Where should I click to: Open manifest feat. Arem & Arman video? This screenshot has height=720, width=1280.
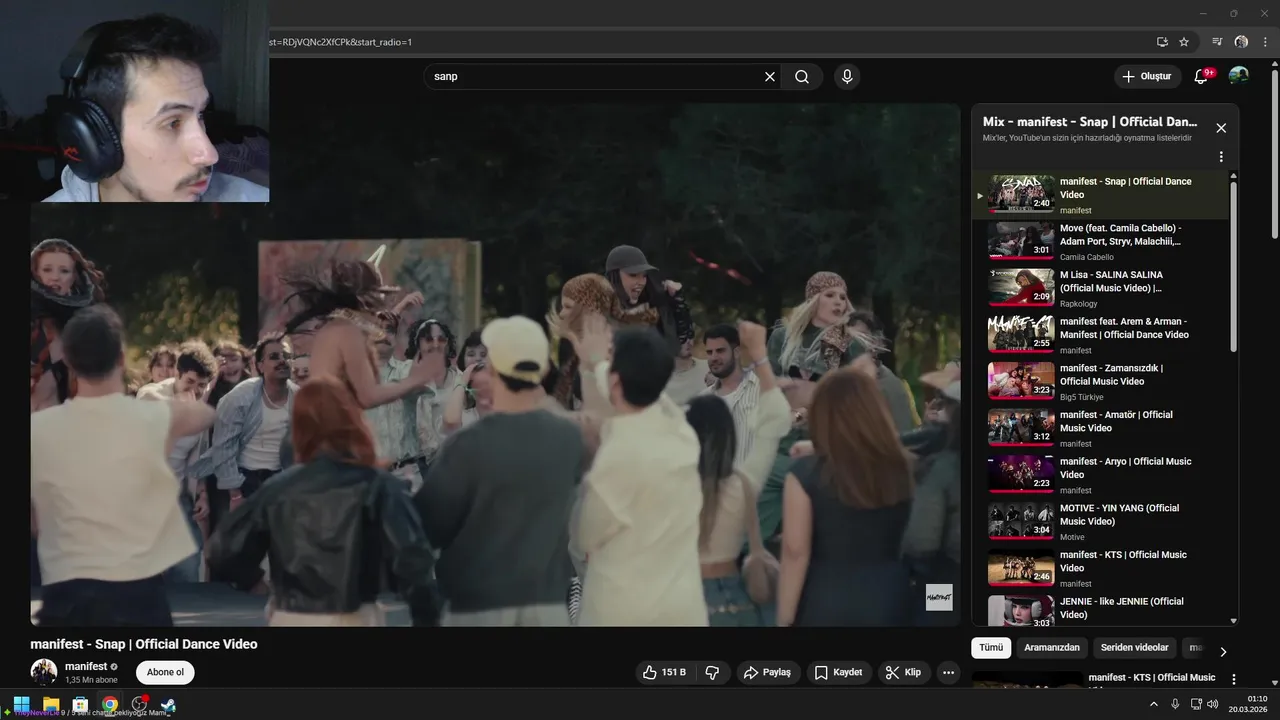click(1100, 335)
